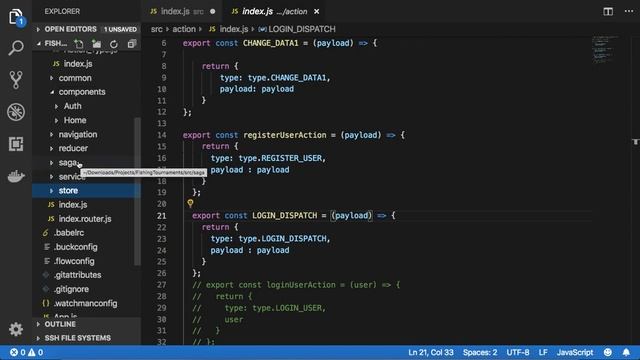Screen dimensions: 640x360
Task: Click the lightbulb quick-fix icon on line 20
Action: (x=190, y=203)
